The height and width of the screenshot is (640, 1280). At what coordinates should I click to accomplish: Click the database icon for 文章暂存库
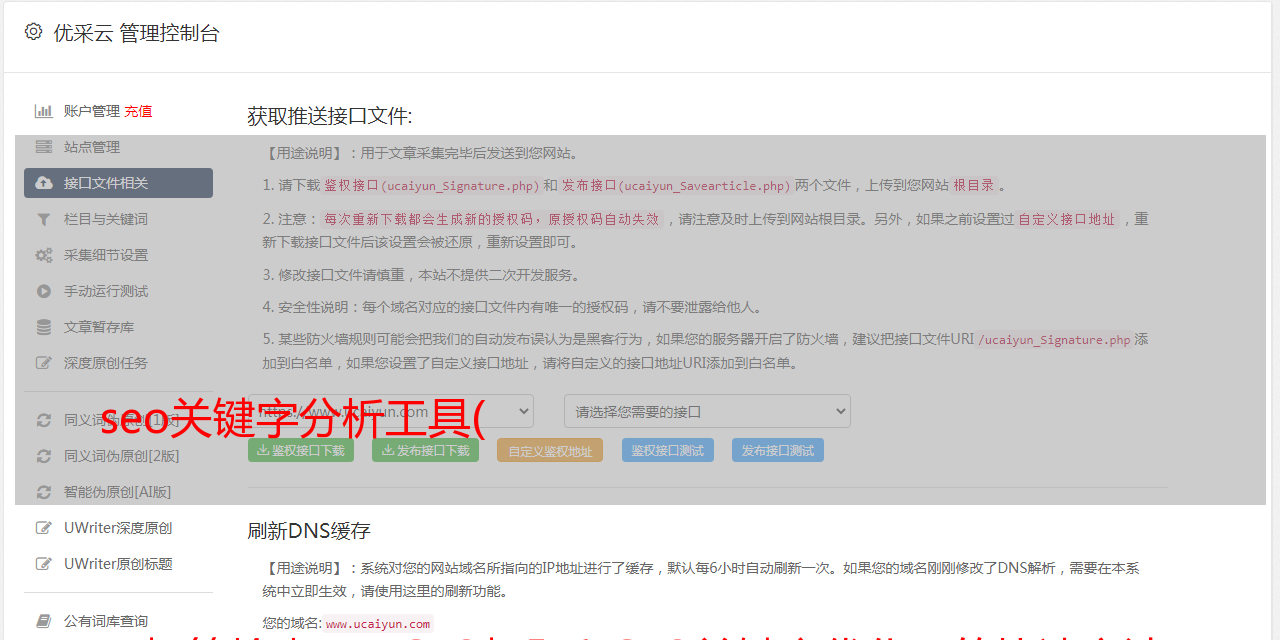(44, 327)
